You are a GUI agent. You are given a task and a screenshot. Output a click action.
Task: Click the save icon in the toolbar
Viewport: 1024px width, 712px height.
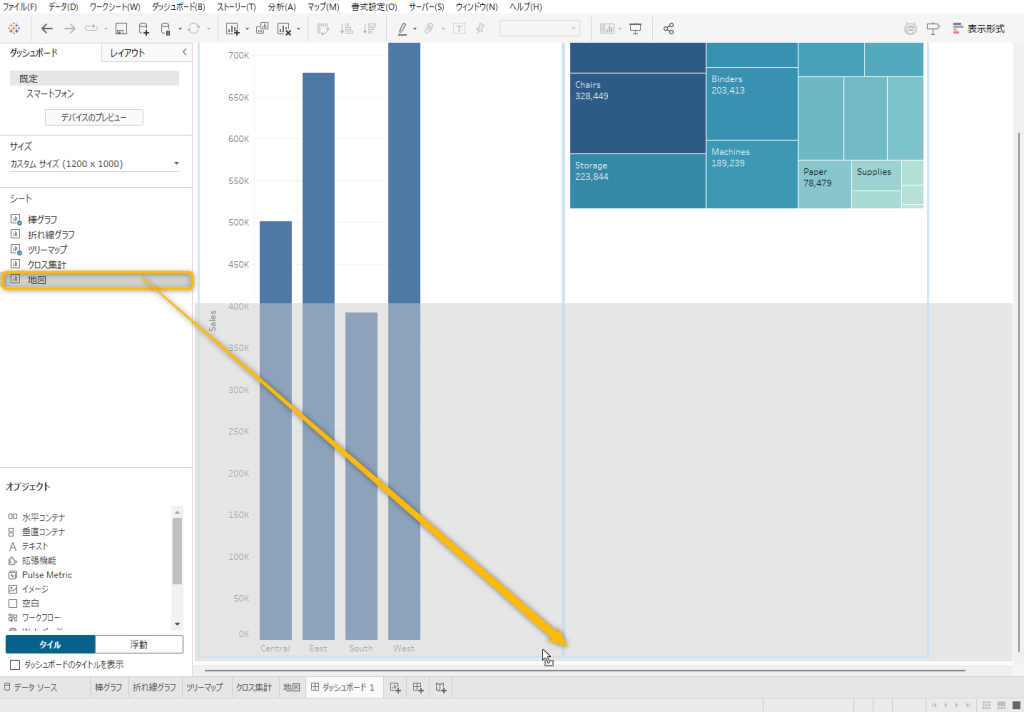(x=121, y=29)
